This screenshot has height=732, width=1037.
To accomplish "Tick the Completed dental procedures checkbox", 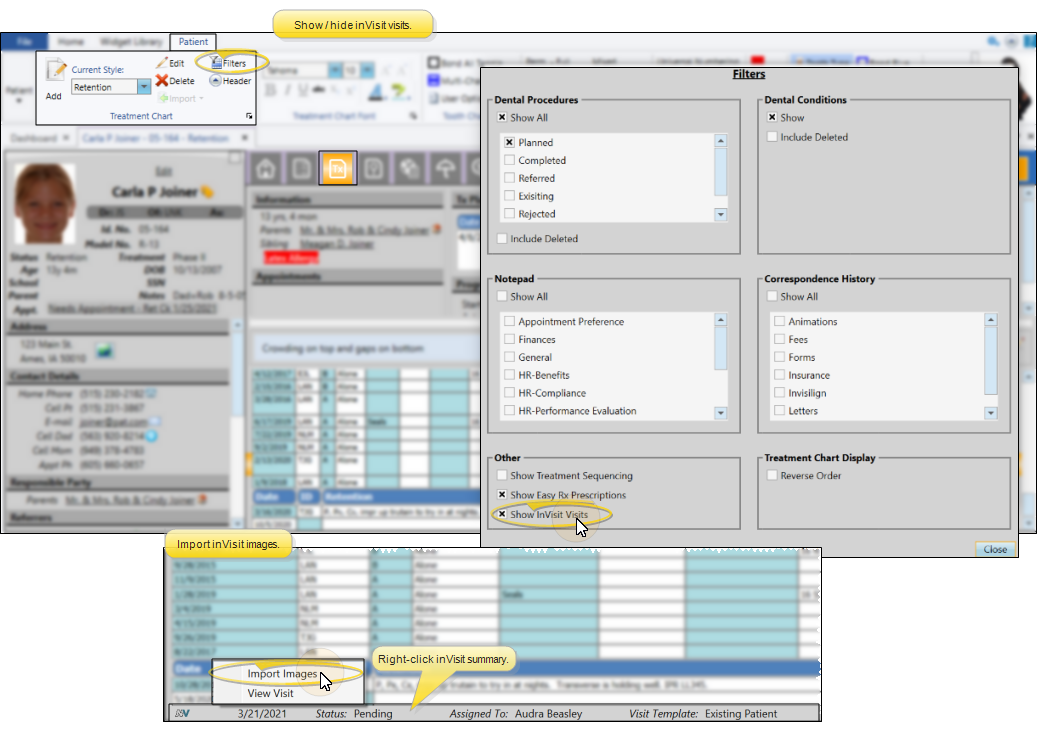I will click(511, 160).
